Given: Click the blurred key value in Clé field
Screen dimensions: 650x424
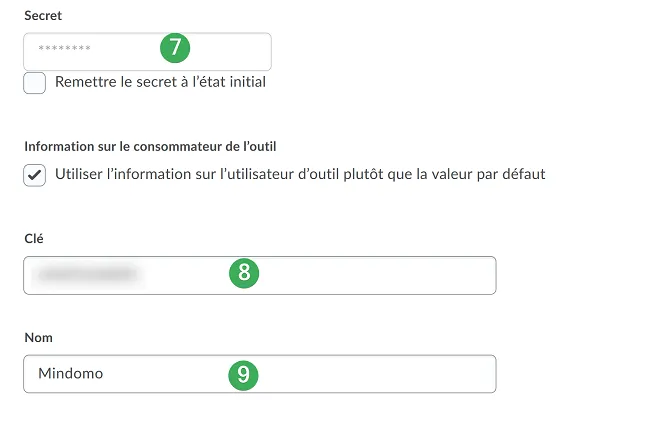Looking at the screenshot, I should click(x=88, y=274).
